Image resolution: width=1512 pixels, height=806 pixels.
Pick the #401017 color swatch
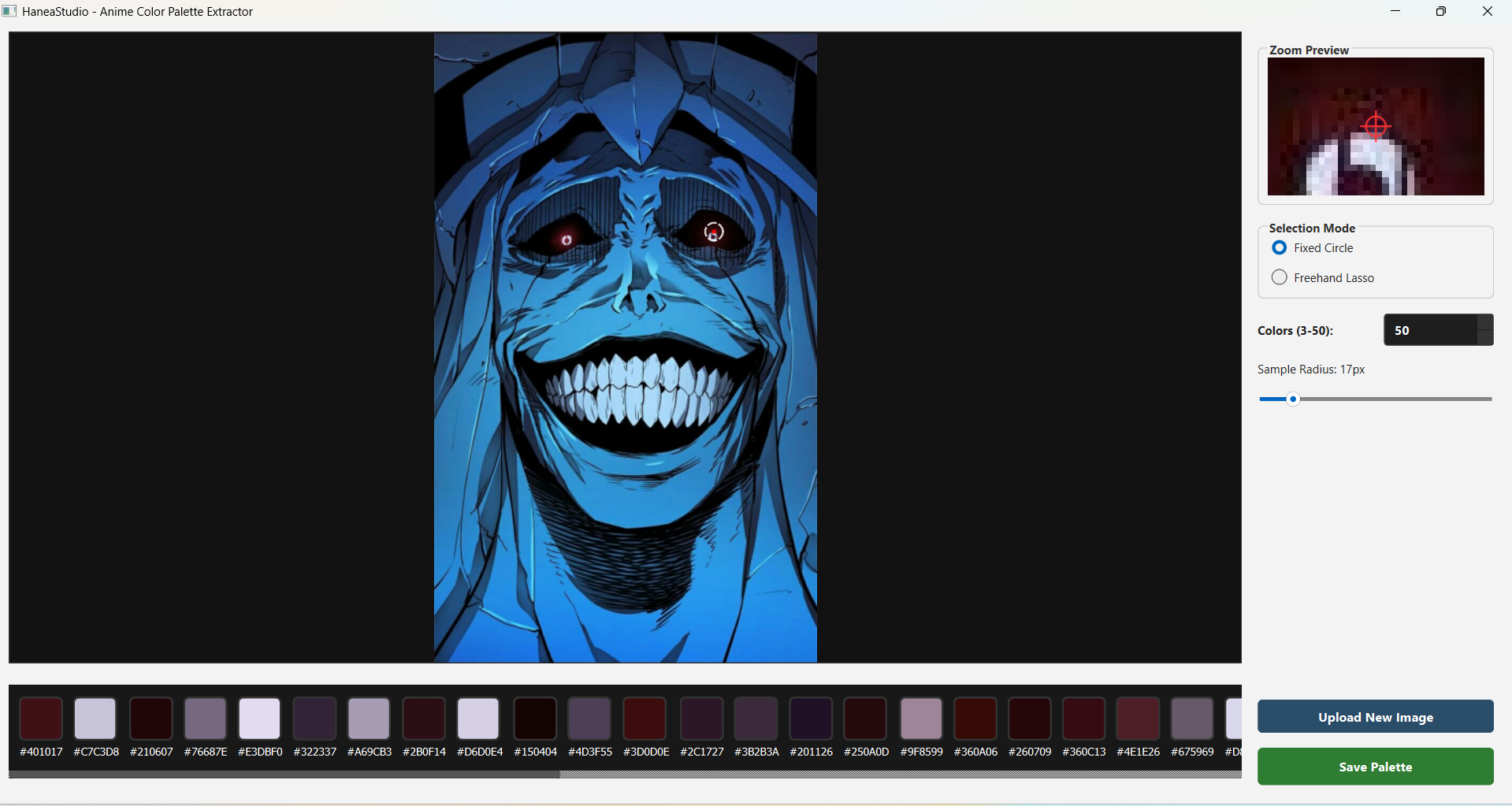41,718
